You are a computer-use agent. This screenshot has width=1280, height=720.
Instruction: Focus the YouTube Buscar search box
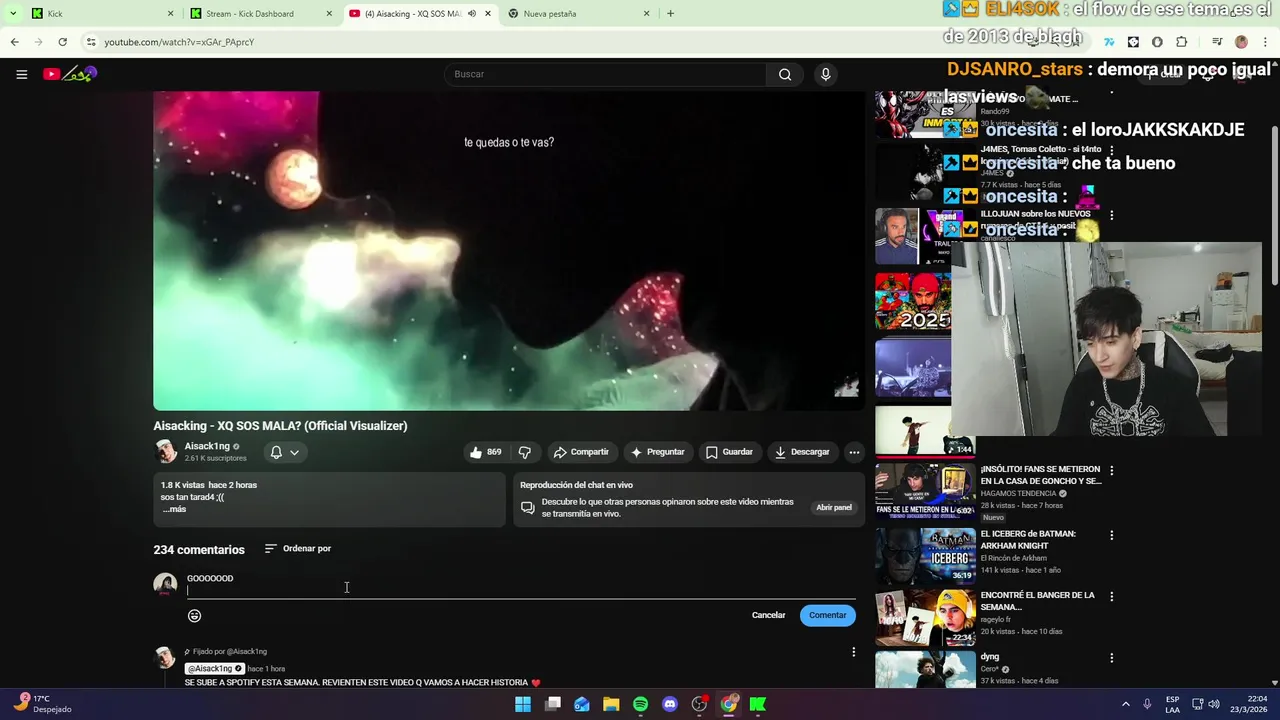coord(605,74)
